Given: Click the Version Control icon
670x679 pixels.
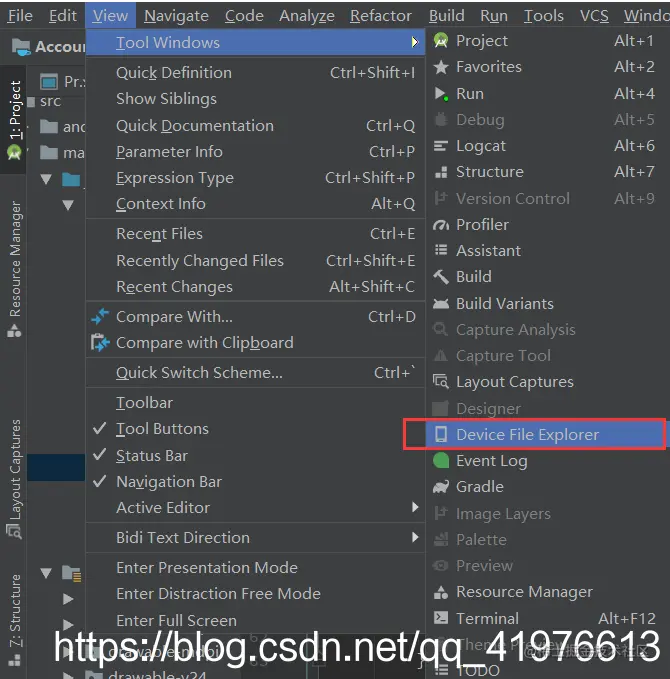Looking at the screenshot, I should [441, 198].
